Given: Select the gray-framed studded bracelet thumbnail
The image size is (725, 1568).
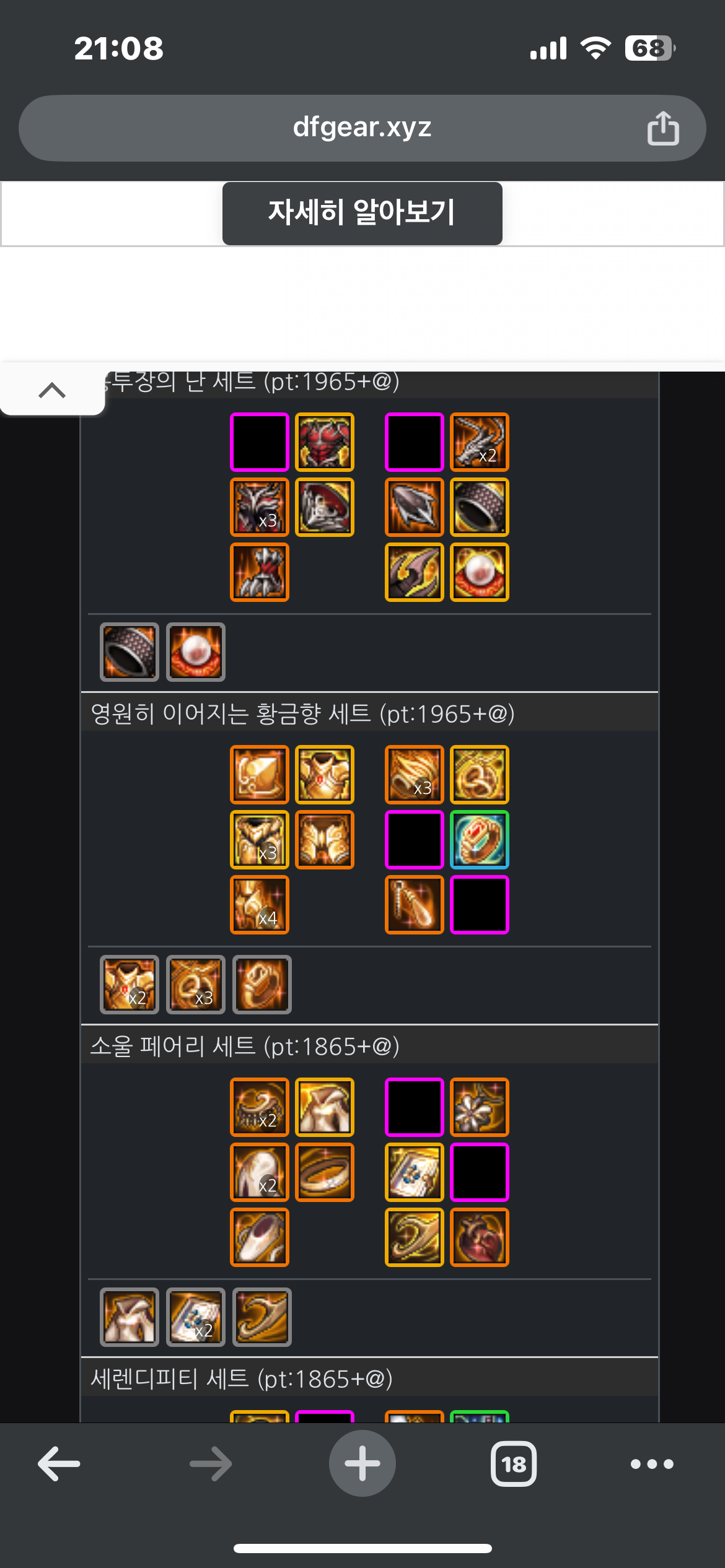Looking at the screenshot, I should (x=130, y=652).
